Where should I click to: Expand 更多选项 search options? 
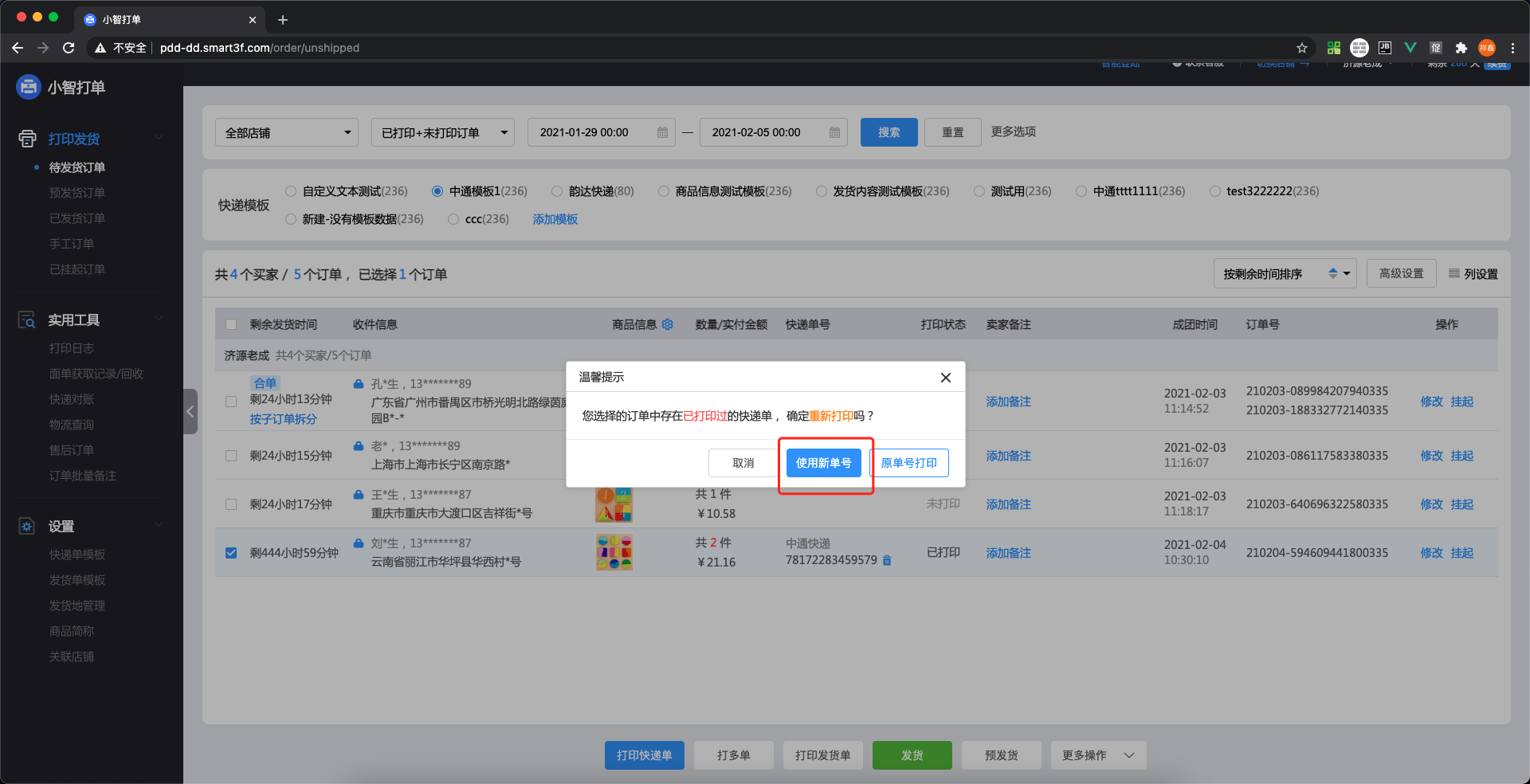[1014, 131]
